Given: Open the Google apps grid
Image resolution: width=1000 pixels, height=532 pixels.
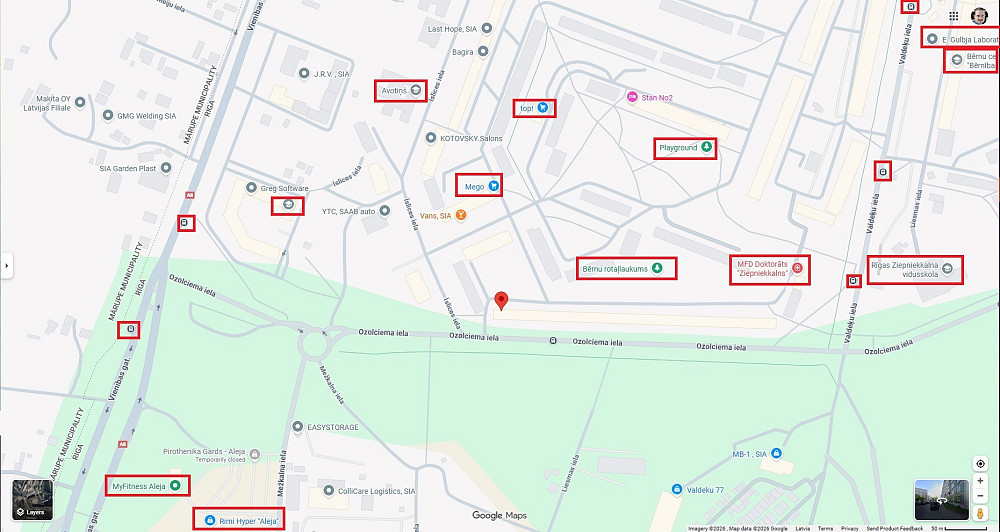Looking at the screenshot, I should (953, 16).
